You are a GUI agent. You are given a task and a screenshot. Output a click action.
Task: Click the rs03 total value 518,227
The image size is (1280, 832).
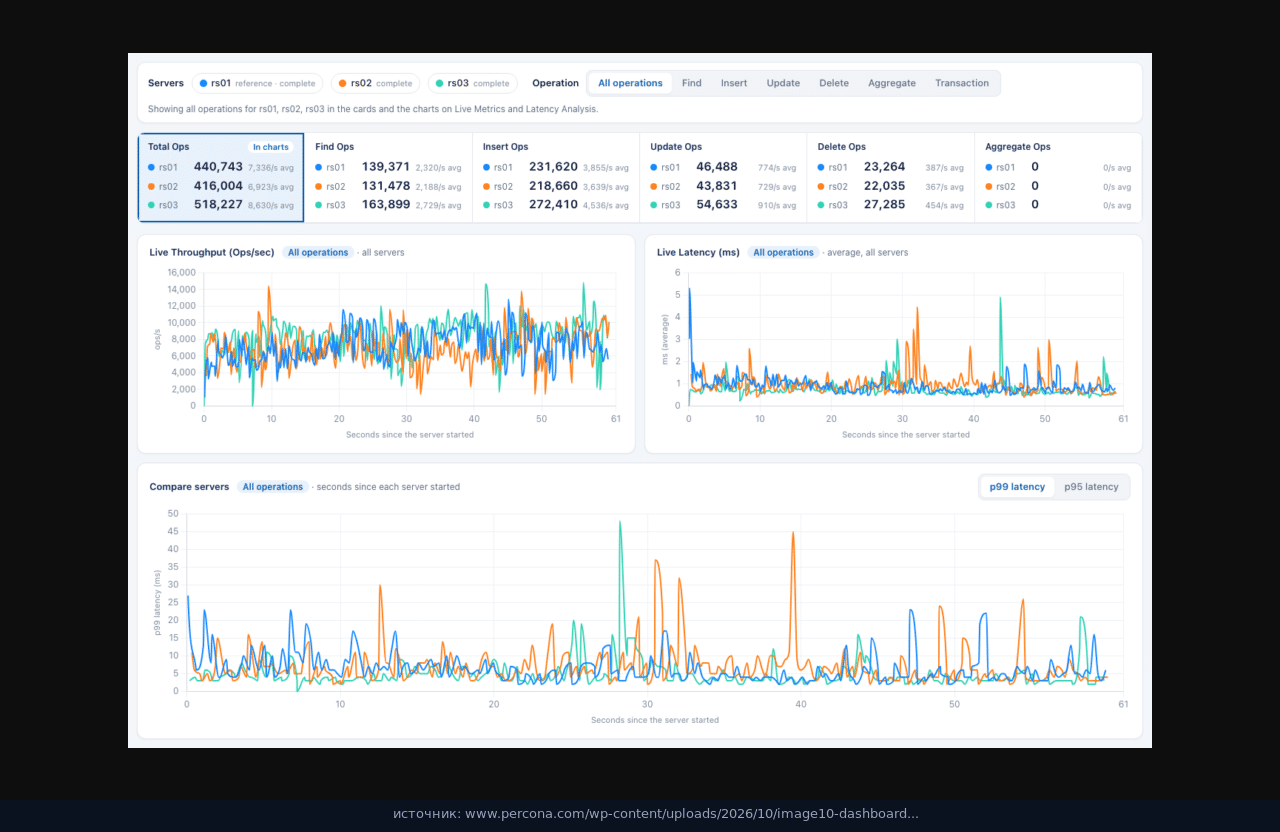(218, 205)
